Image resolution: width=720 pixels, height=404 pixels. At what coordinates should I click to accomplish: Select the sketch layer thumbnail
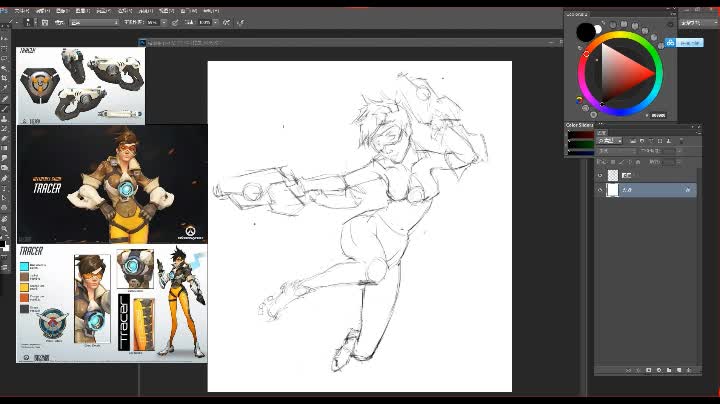[x=613, y=175]
